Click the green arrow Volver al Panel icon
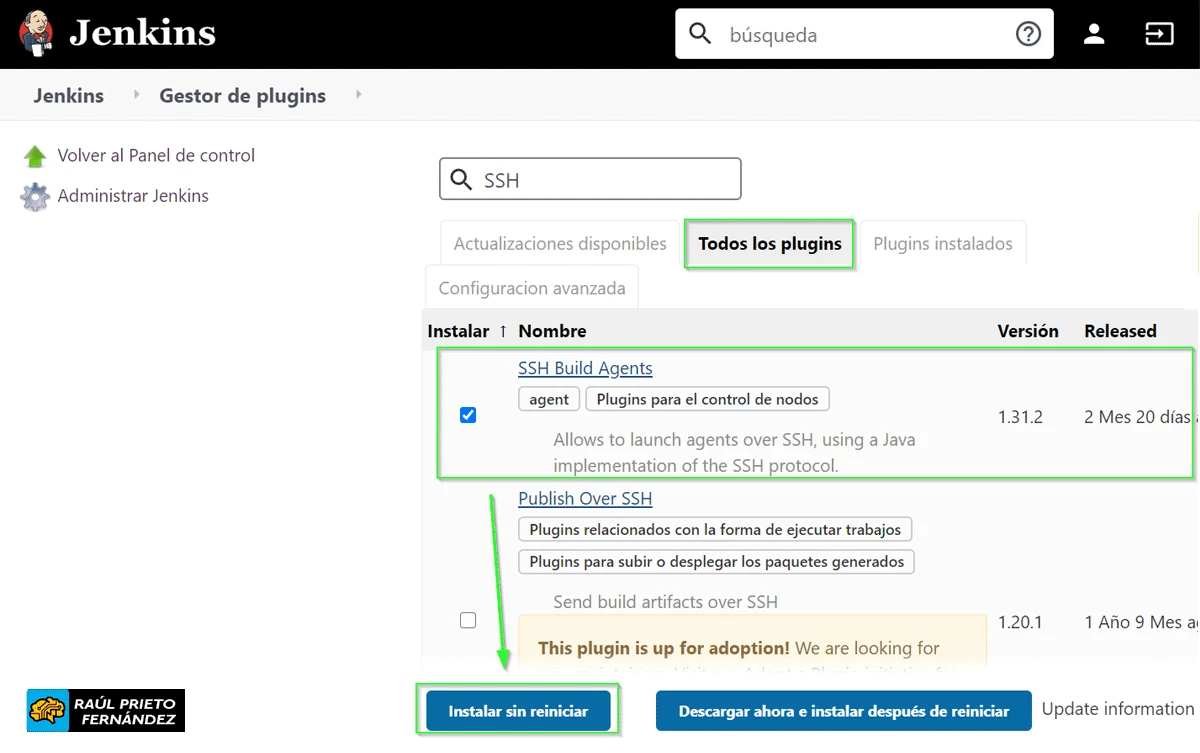The height and width of the screenshot is (753, 1200). pyautogui.click(x=35, y=156)
